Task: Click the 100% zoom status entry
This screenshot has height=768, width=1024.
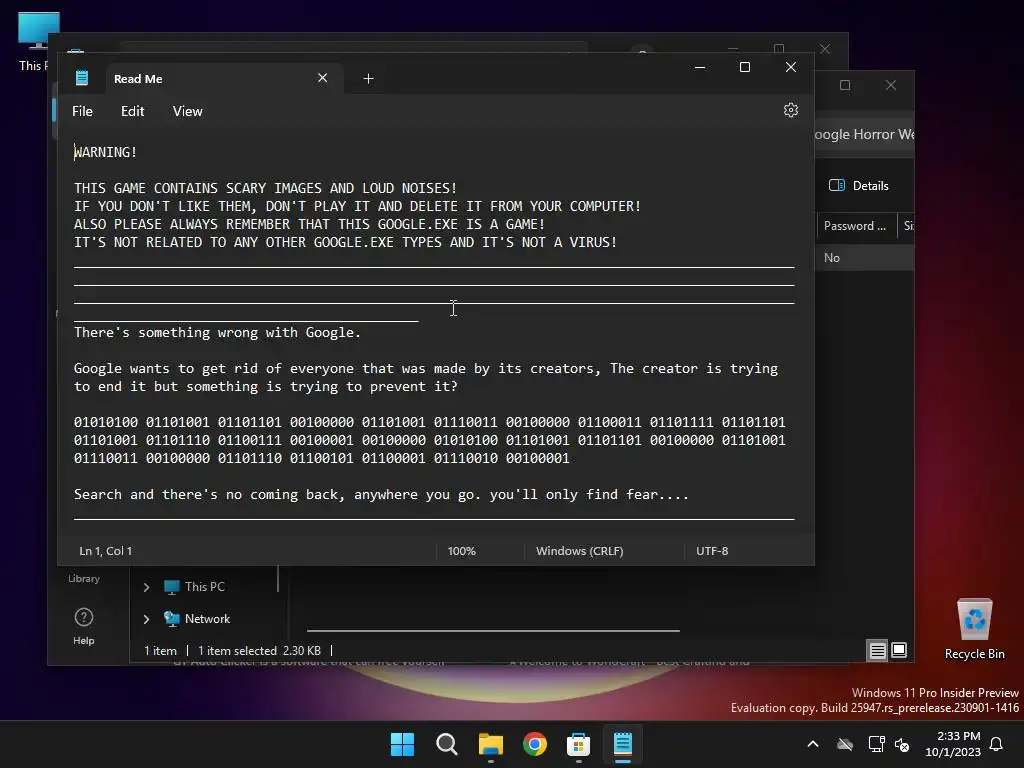Action: pyautogui.click(x=462, y=551)
